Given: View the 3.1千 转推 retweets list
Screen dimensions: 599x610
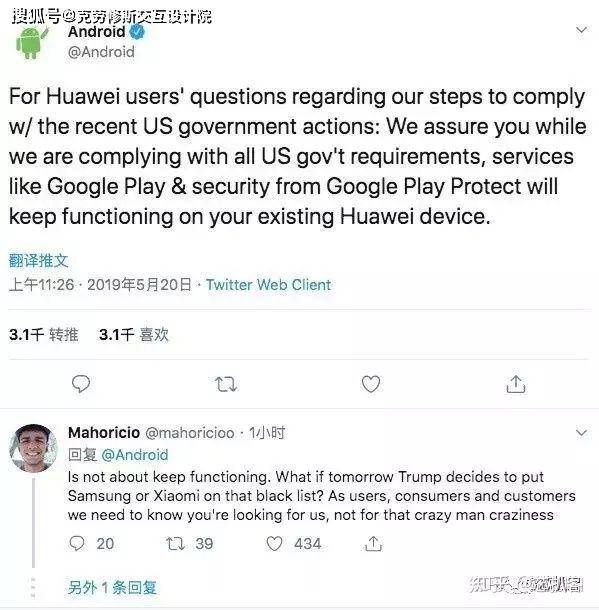Looking at the screenshot, I should (x=44, y=335).
